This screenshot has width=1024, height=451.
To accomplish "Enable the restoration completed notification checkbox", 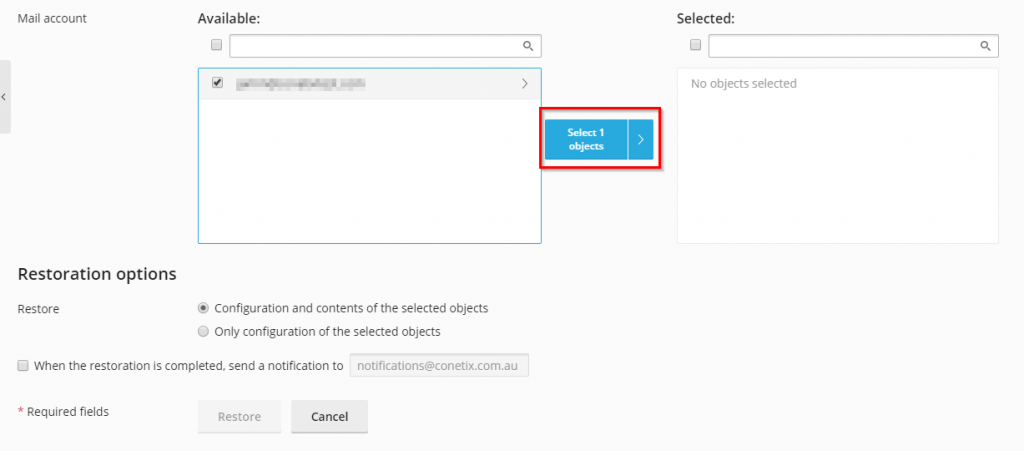I will point(23,366).
